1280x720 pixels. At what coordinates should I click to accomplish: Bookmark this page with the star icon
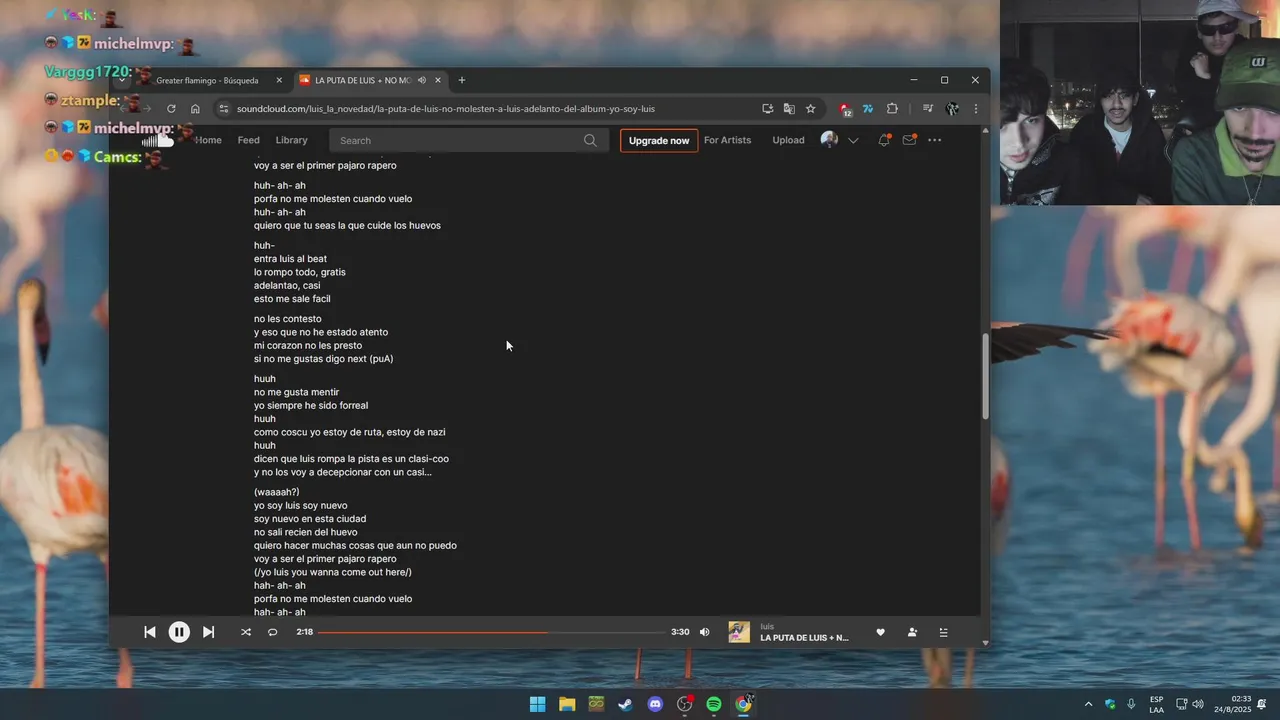[811, 109]
